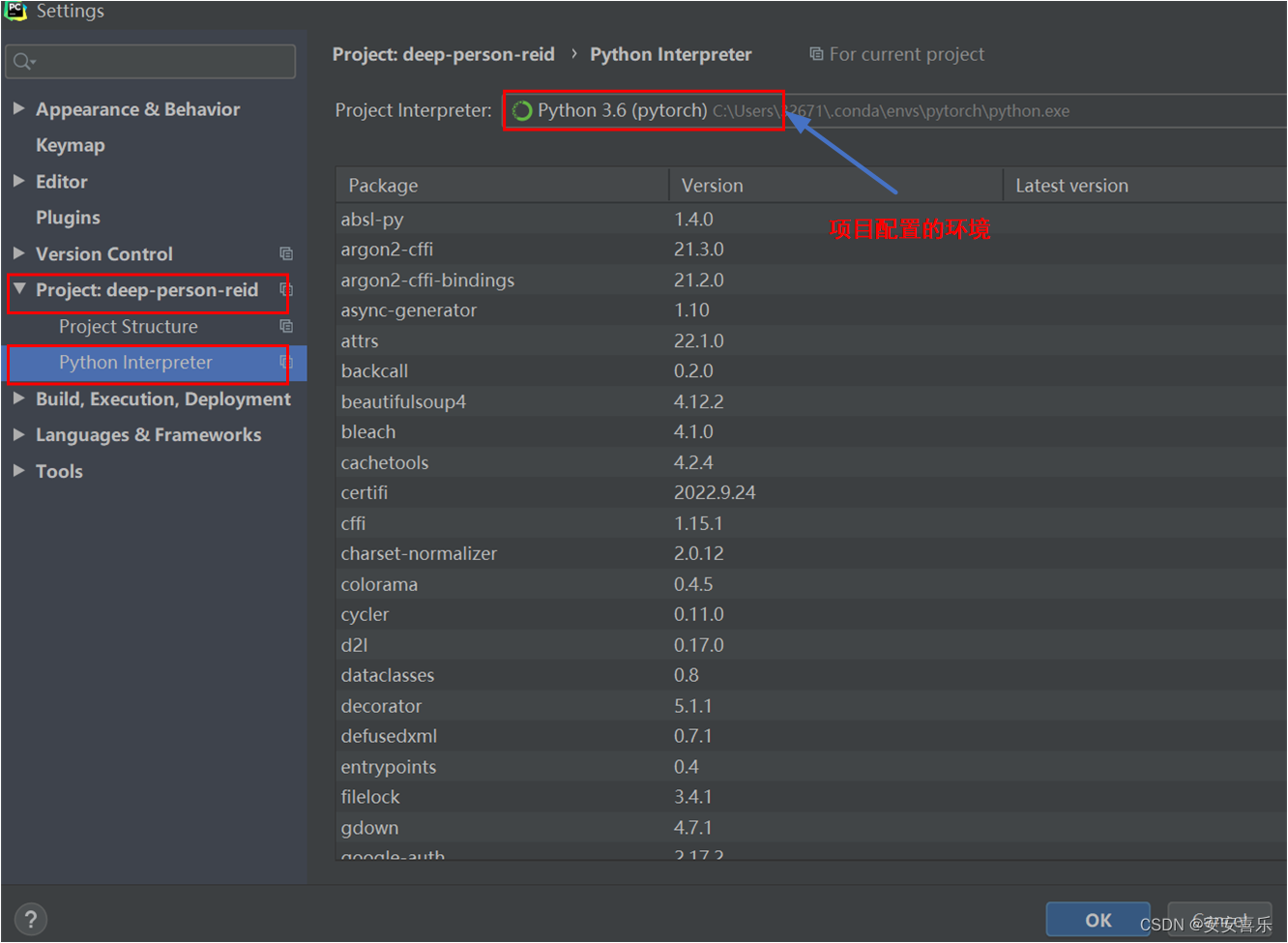
Task: Select the Keymap settings page
Action: 70,144
